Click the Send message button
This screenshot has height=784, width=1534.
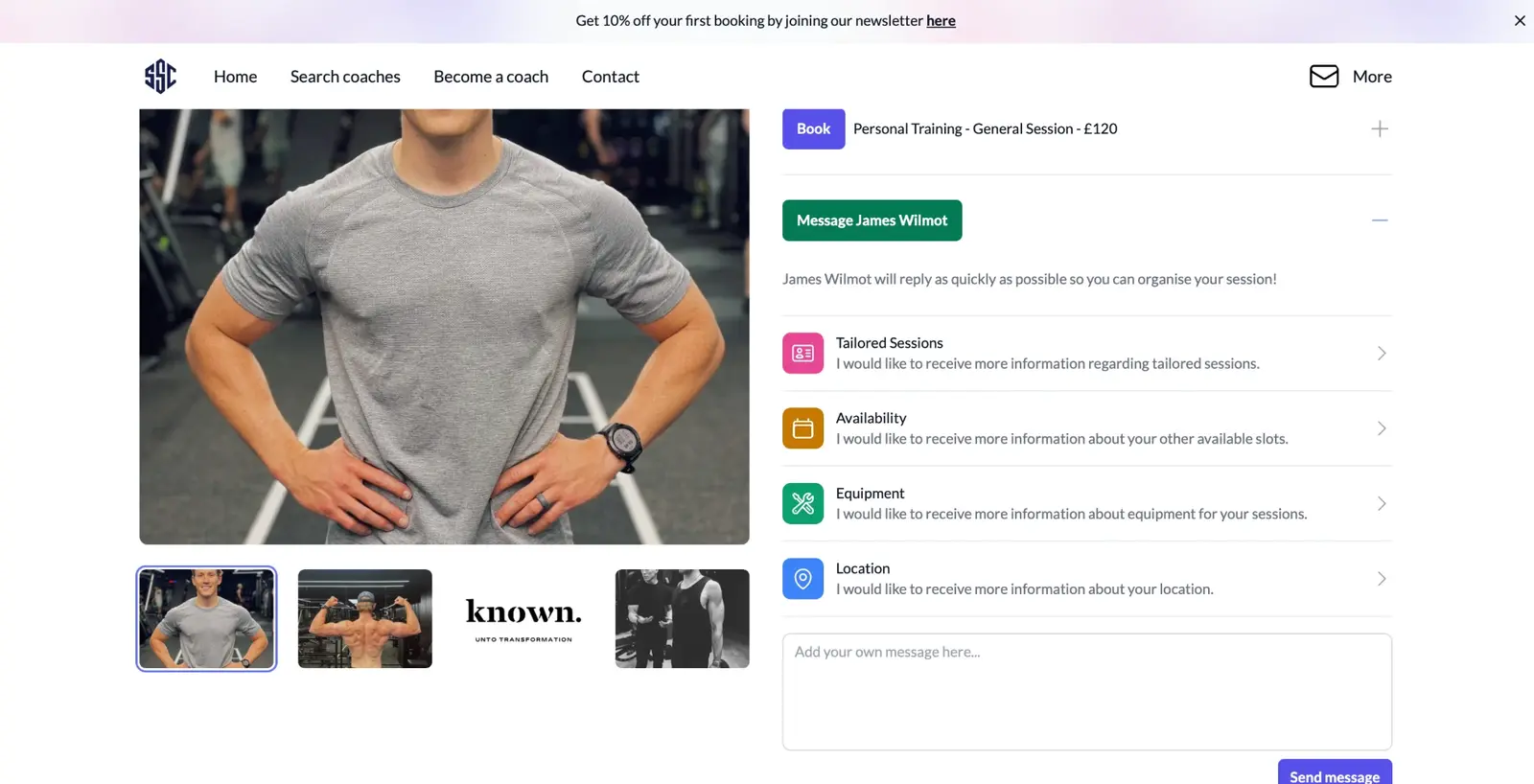click(x=1335, y=772)
